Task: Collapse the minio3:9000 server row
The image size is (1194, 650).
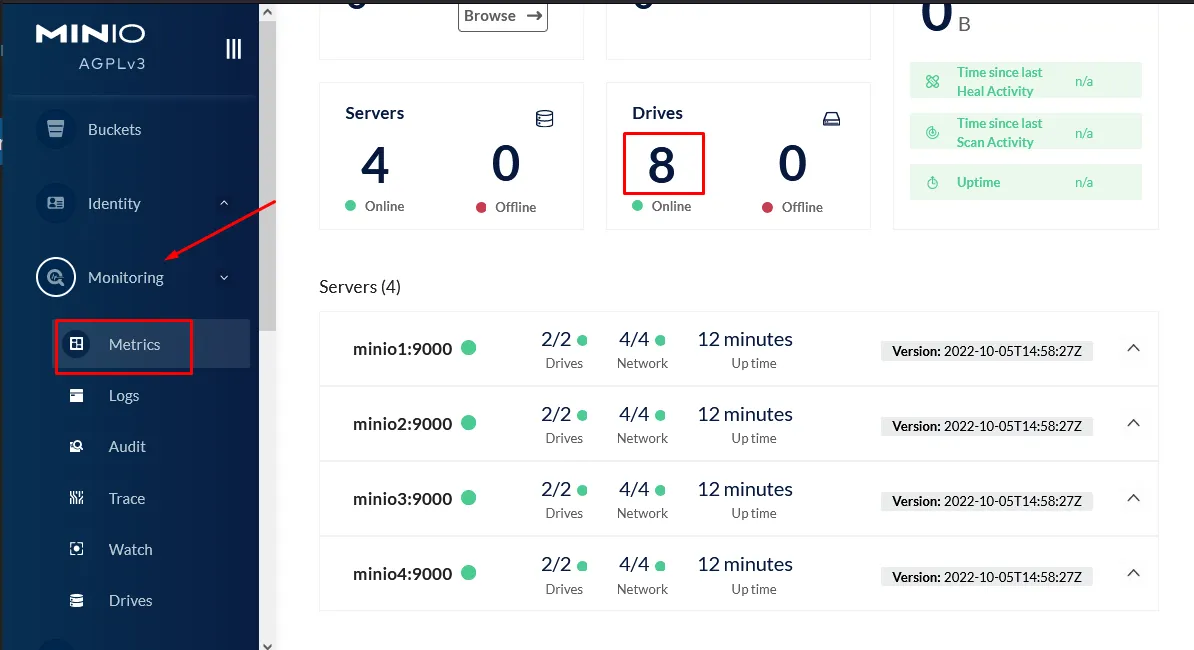Action: click(1133, 498)
